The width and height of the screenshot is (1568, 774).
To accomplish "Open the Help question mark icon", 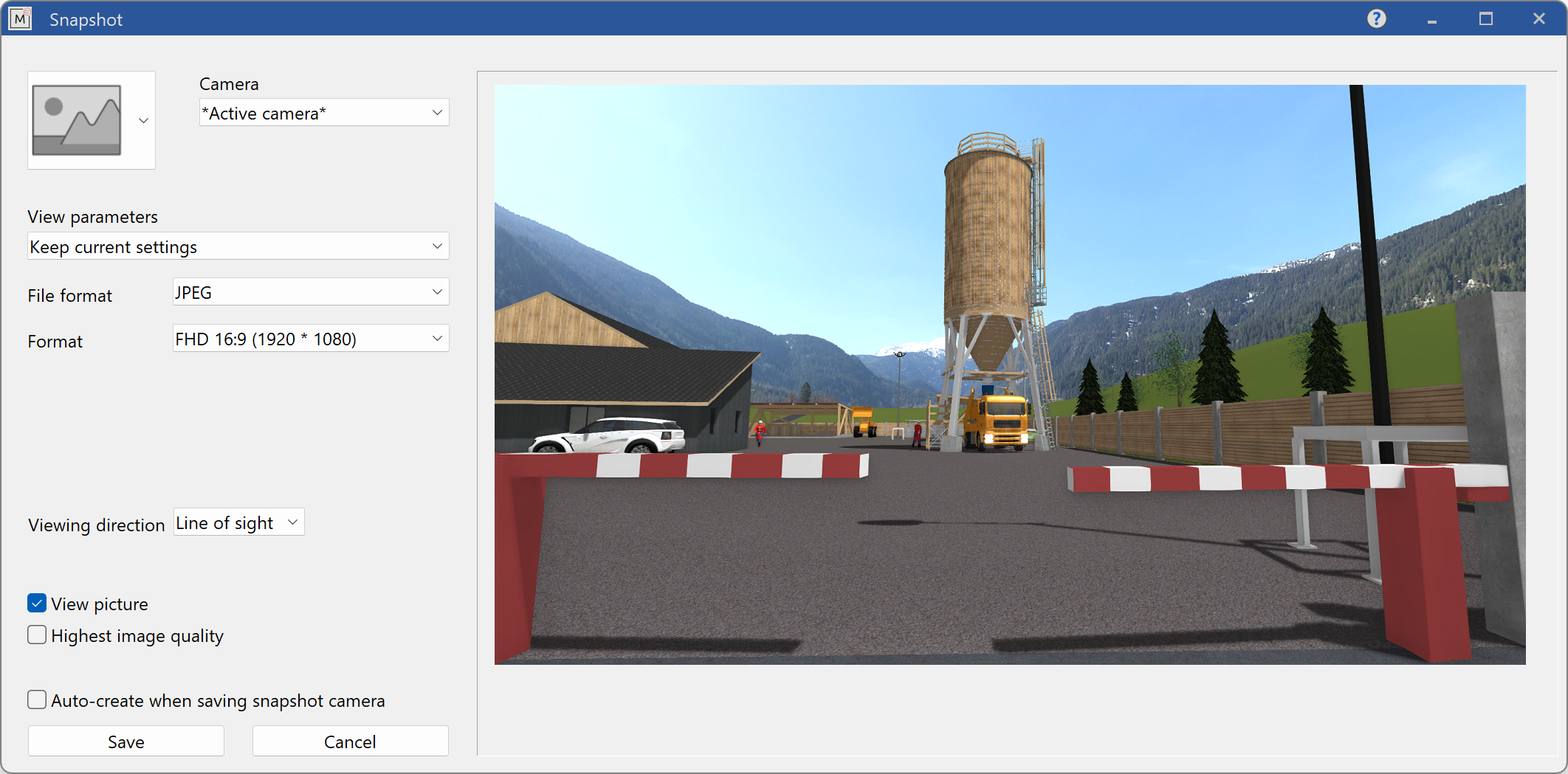I will click(1376, 18).
